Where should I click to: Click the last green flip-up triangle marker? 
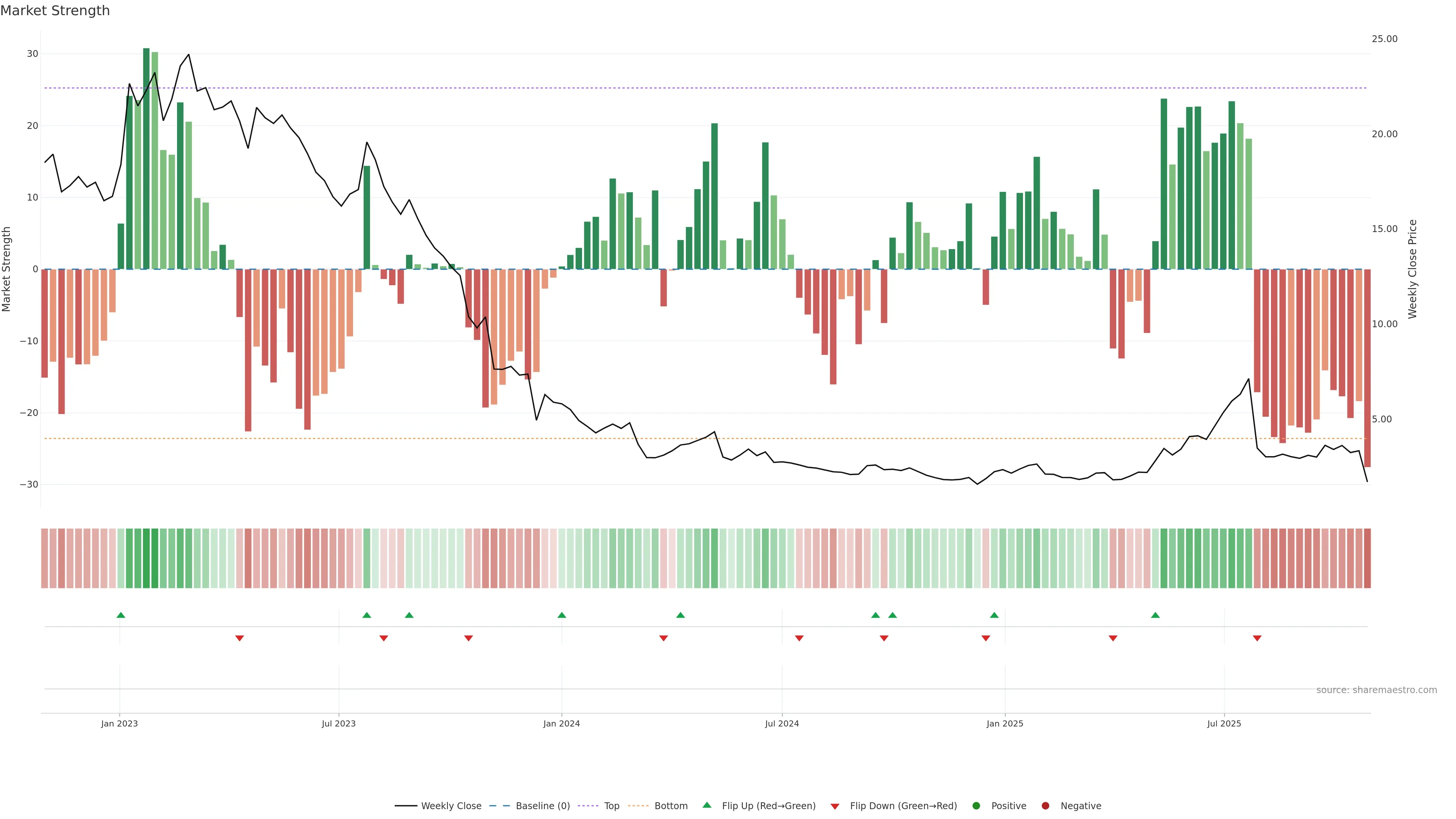coord(1155,615)
